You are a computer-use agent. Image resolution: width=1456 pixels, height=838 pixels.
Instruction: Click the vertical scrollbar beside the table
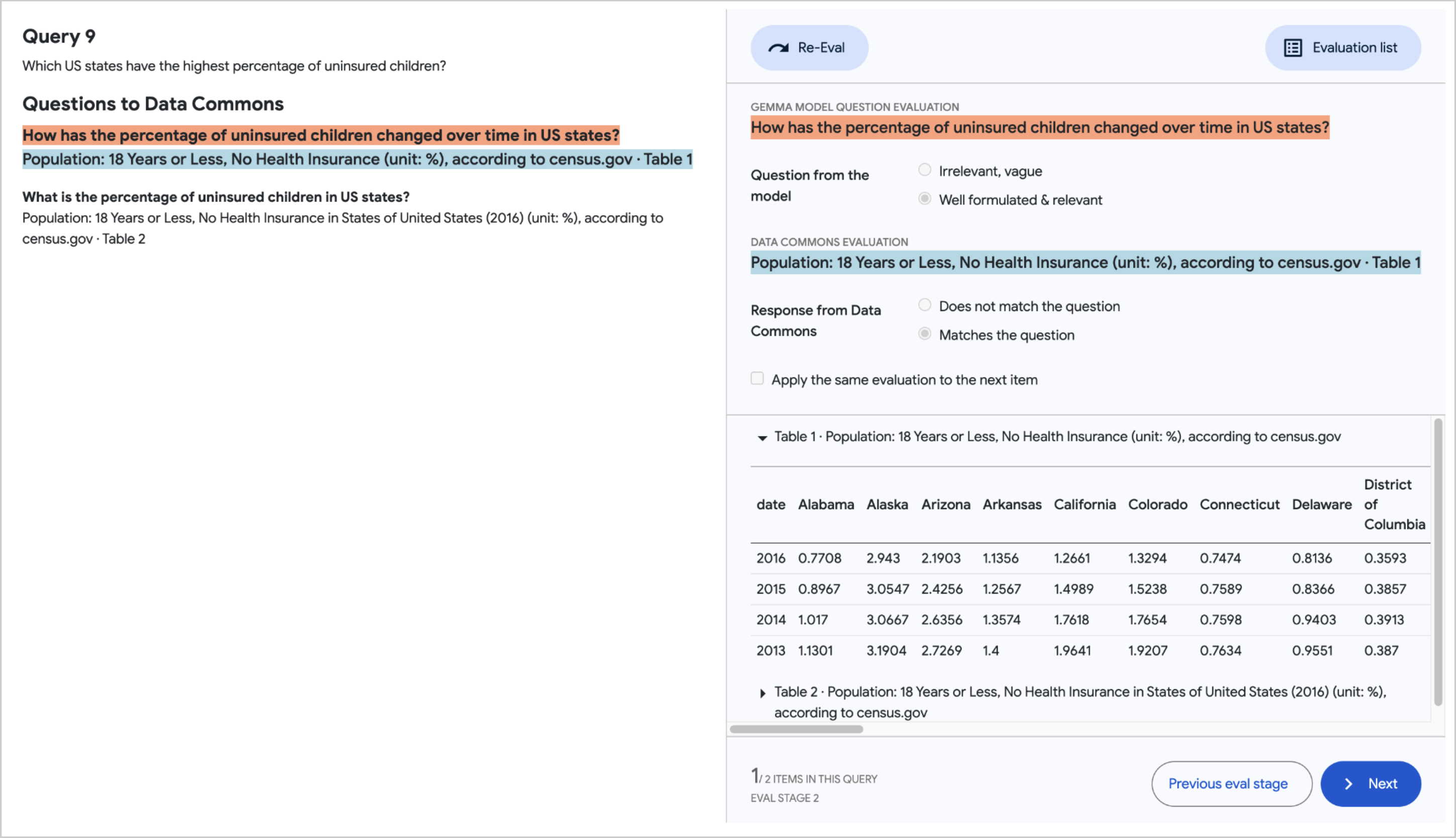(x=1437, y=561)
